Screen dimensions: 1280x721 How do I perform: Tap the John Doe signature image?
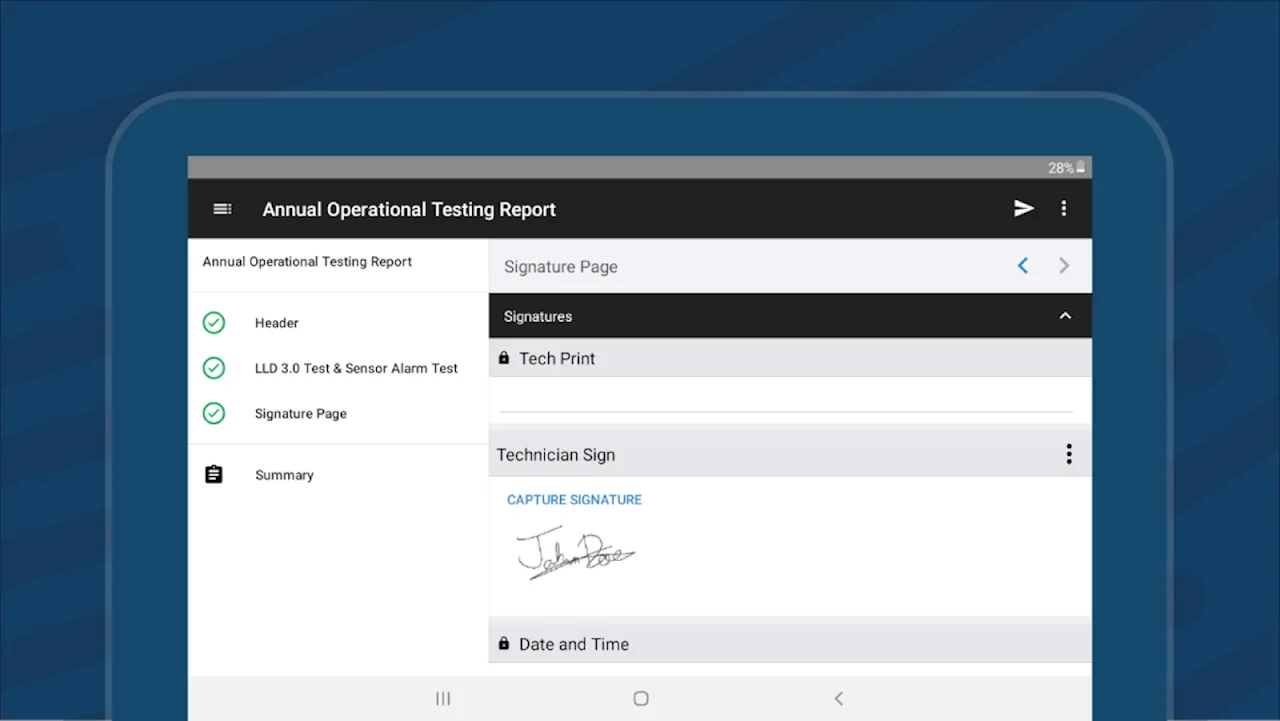[575, 552]
